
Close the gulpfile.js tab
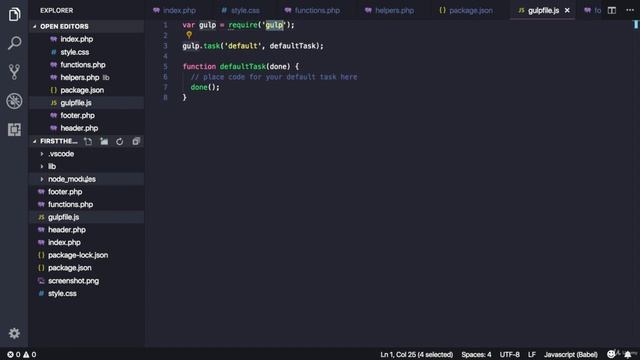point(567,11)
